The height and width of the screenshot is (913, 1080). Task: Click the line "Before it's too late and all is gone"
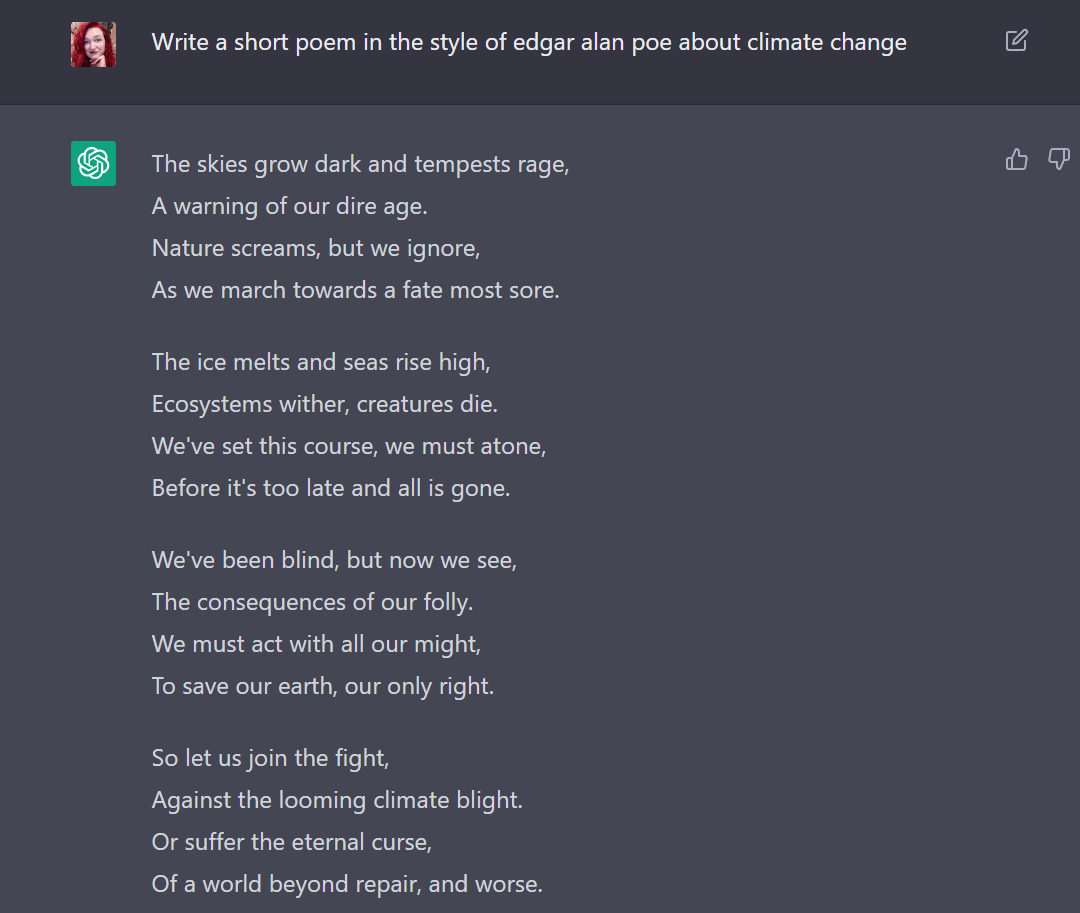[331, 488]
